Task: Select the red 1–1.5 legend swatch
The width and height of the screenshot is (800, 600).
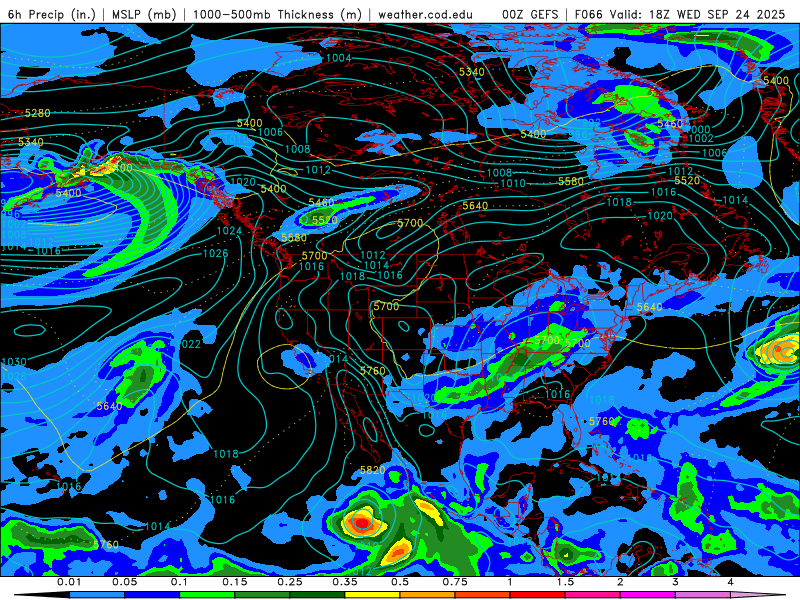Action: (x=537, y=595)
